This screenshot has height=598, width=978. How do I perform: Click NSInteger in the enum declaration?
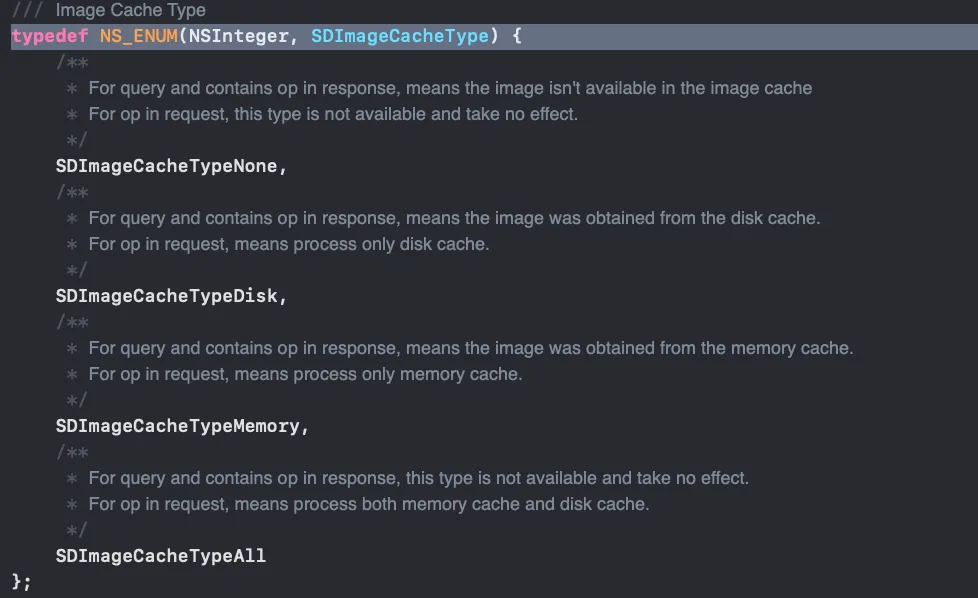238,36
